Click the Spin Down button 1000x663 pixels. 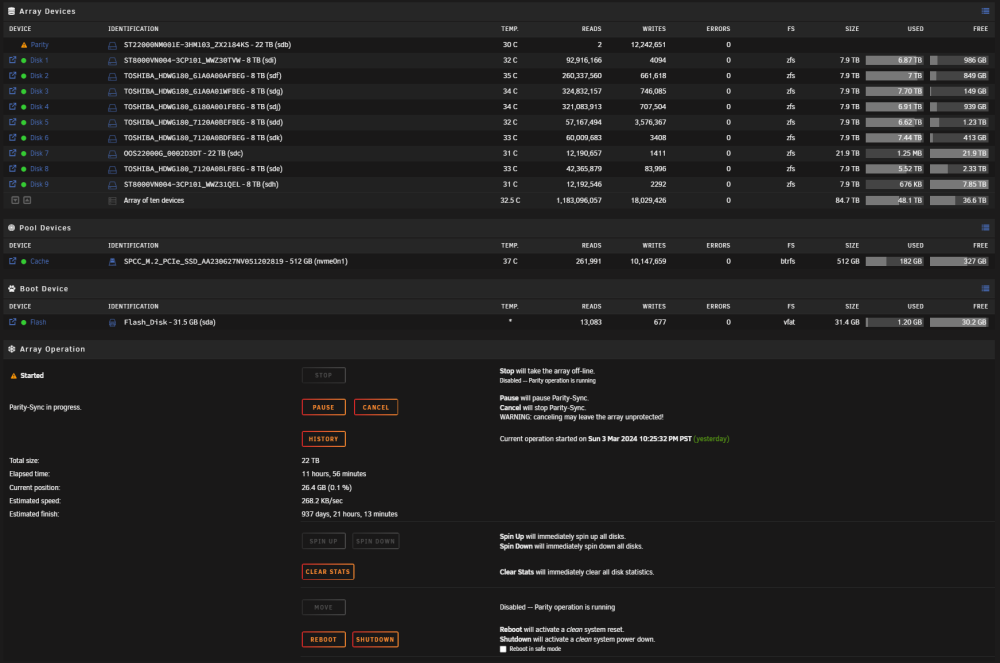click(376, 541)
